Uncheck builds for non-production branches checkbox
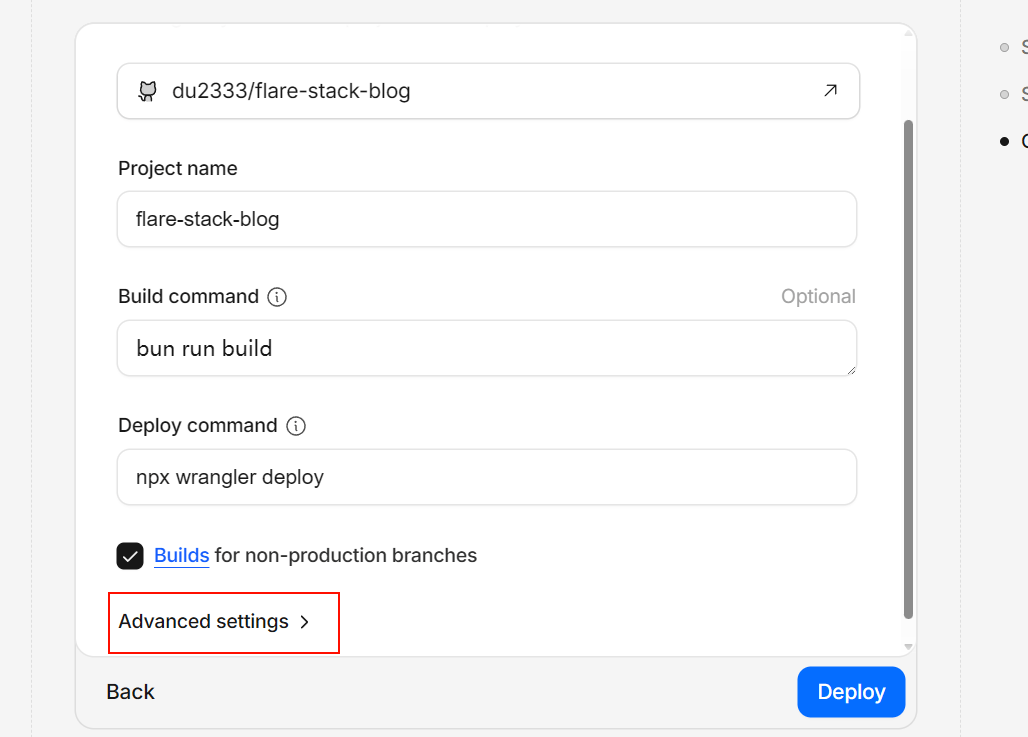This screenshot has width=1028, height=737. coord(130,556)
